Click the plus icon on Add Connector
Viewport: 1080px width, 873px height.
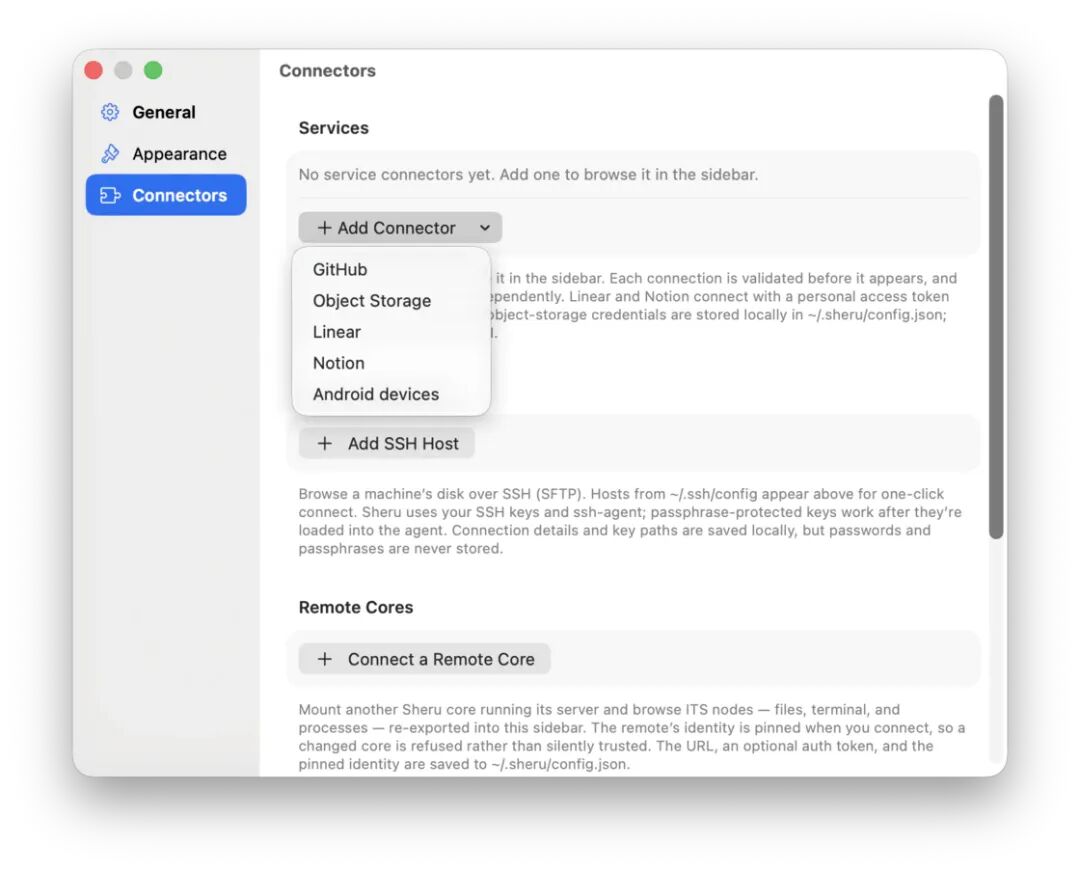click(x=324, y=228)
